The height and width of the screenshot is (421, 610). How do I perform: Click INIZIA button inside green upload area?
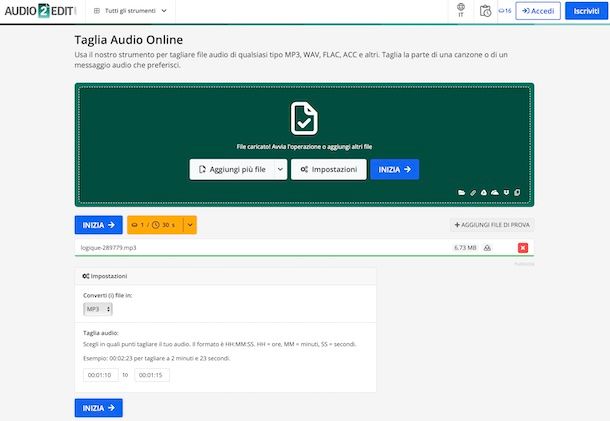pyautogui.click(x=394, y=169)
